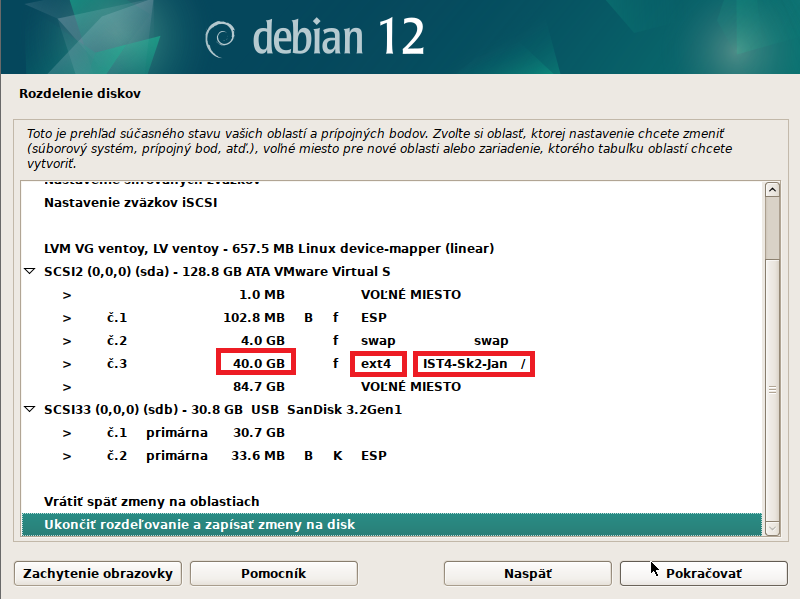800x599 pixels.
Task: Select the LVM VG ventoy device-mapper entry
Action: tap(269, 249)
